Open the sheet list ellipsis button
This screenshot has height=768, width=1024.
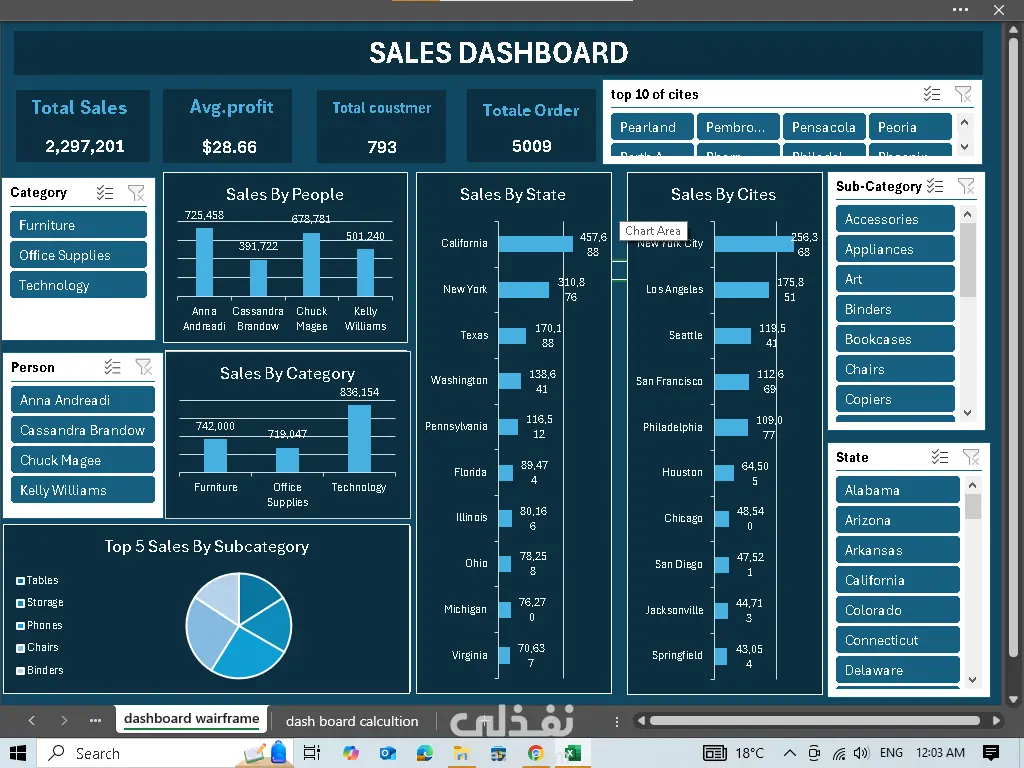pos(95,720)
